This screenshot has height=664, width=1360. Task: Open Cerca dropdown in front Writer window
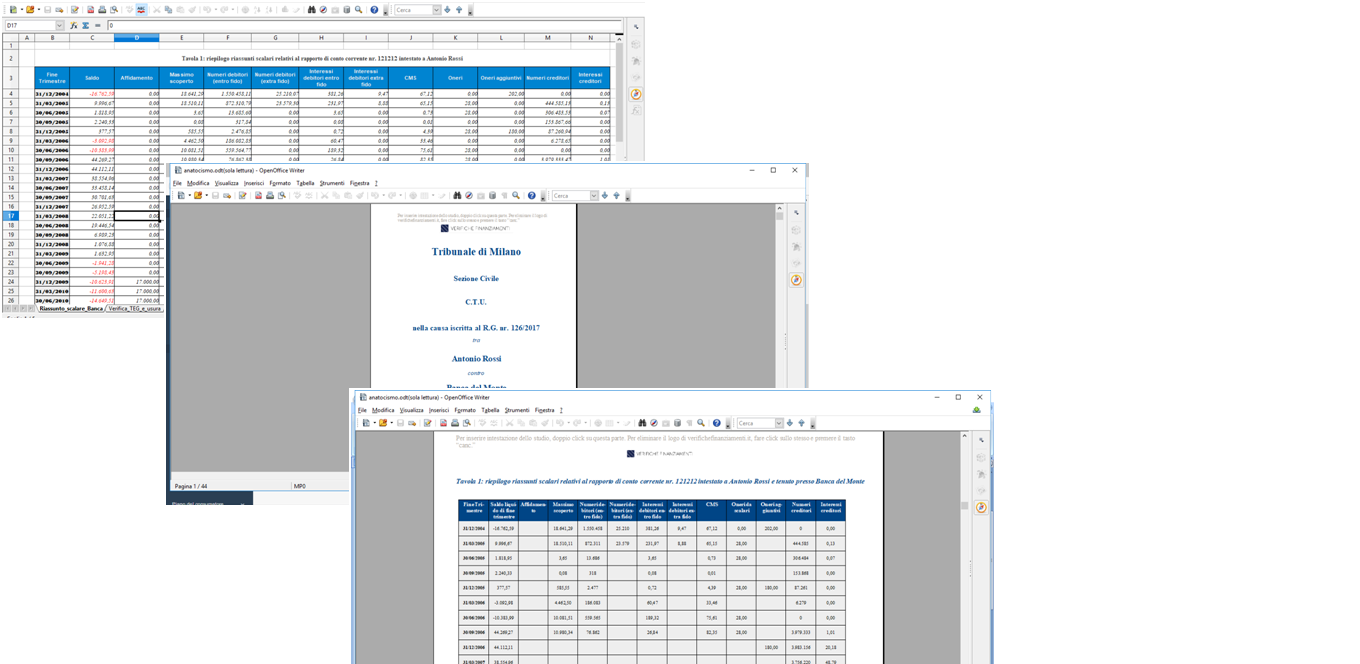pos(777,423)
